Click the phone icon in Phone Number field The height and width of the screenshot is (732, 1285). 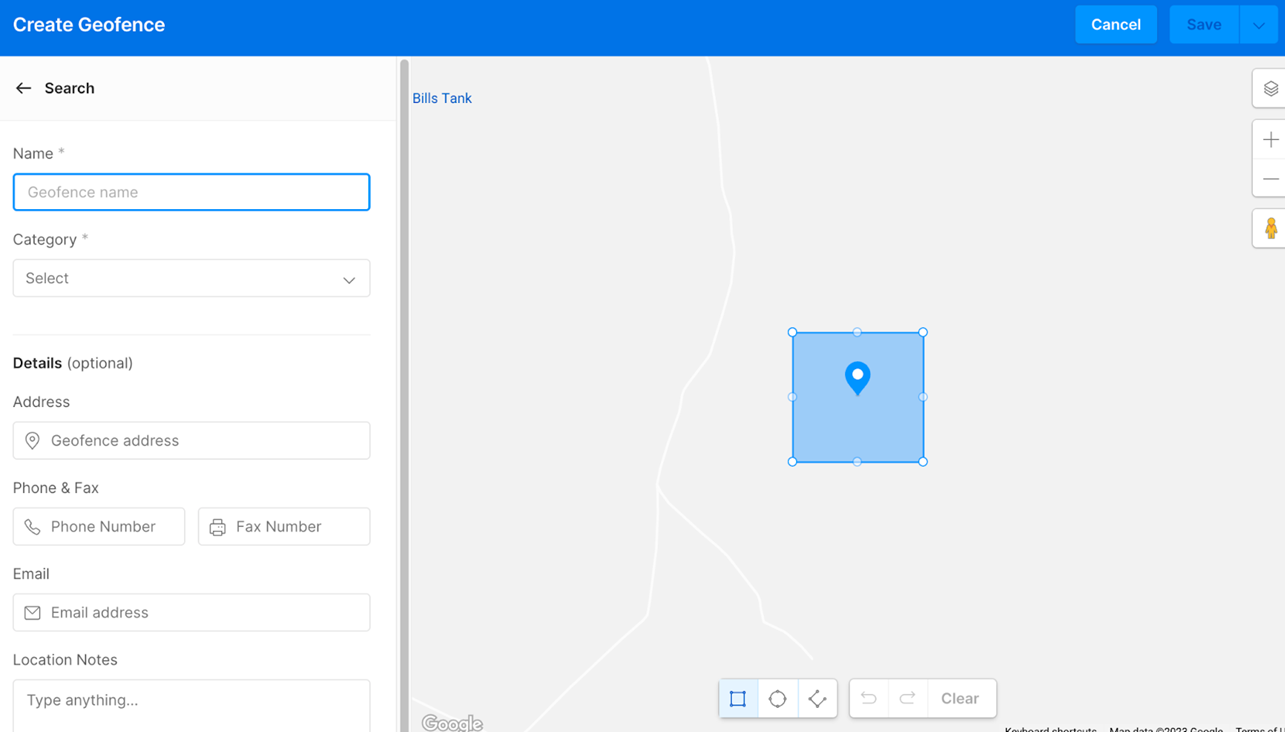33,527
